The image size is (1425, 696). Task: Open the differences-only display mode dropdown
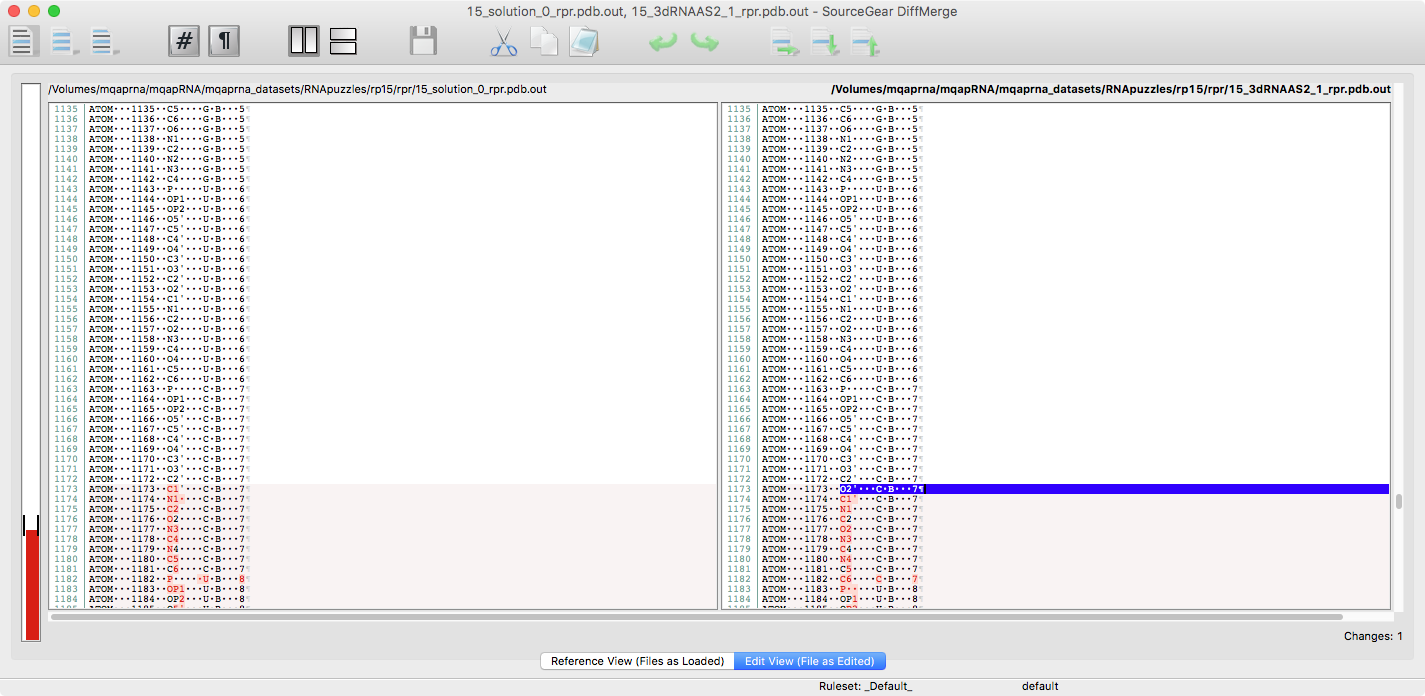click(x=66, y=42)
